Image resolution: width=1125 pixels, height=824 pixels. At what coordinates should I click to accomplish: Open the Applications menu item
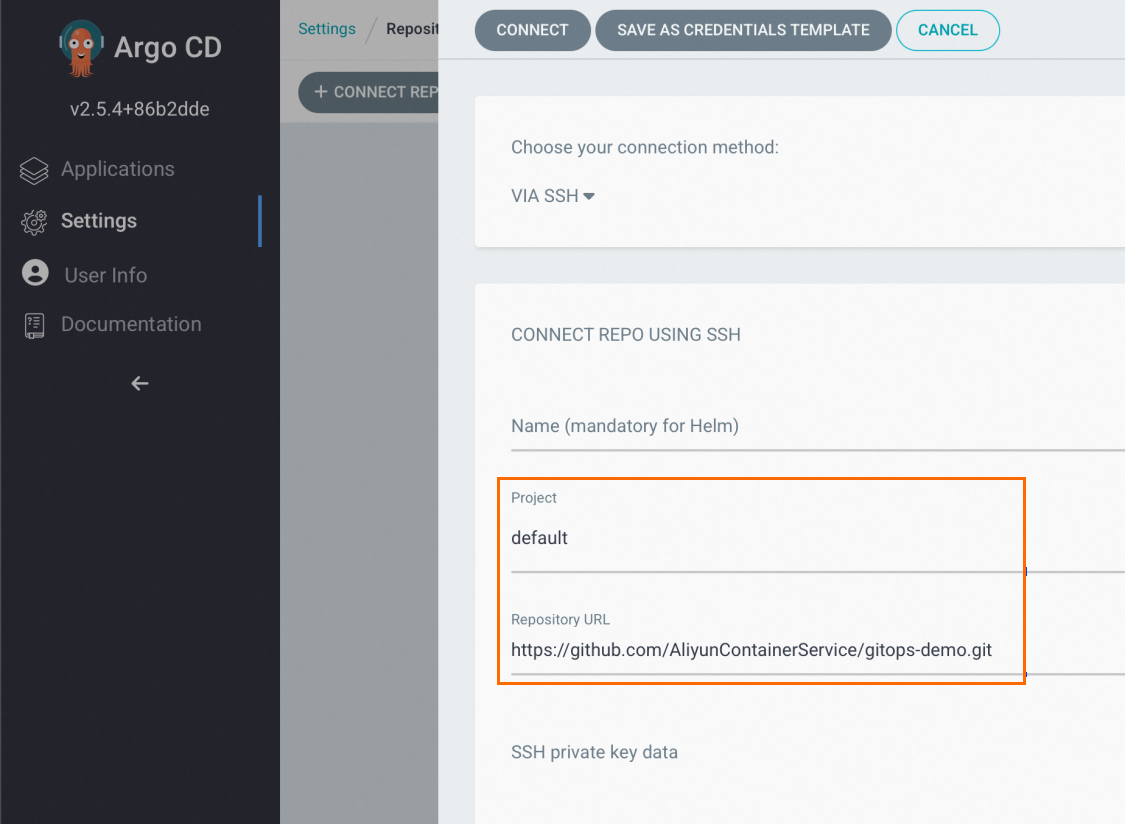pyautogui.click(x=118, y=169)
